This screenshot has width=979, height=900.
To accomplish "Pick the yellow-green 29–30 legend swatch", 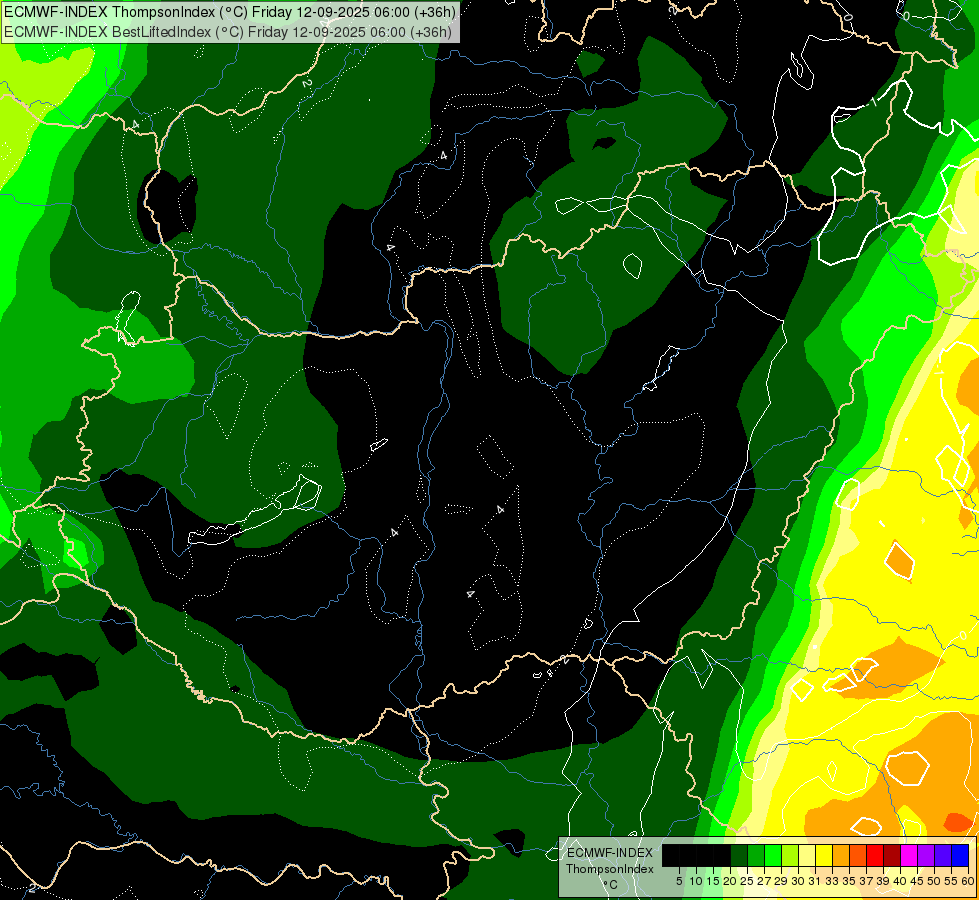I will coord(790,855).
